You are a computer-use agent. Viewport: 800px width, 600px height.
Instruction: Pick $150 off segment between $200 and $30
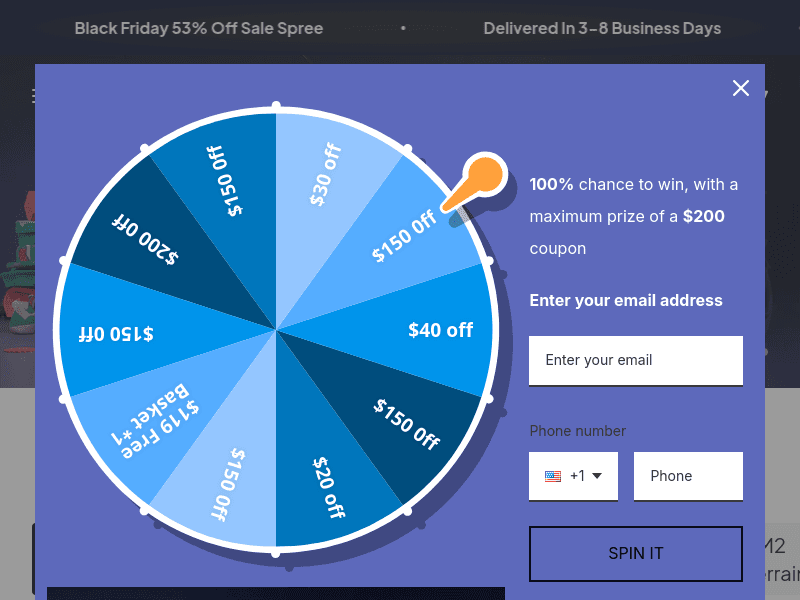tap(226, 180)
